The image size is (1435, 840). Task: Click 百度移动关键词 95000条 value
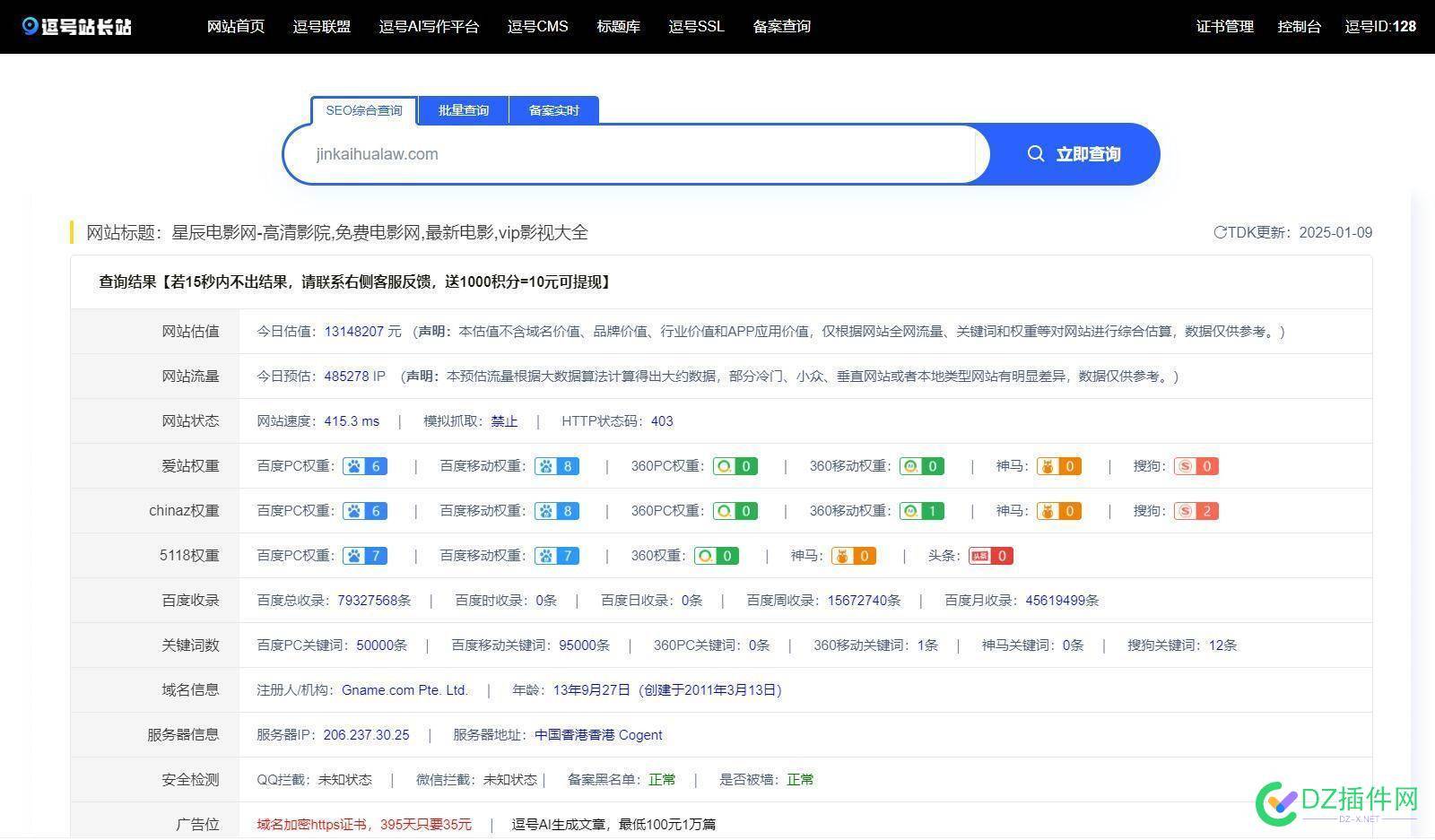tap(585, 645)
